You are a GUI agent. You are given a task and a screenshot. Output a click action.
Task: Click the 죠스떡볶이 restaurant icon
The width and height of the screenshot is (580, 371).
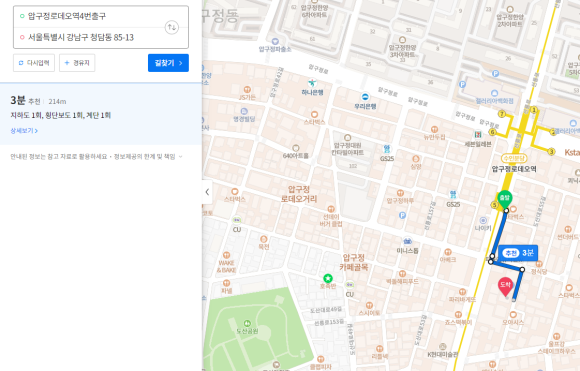[458, 314]
